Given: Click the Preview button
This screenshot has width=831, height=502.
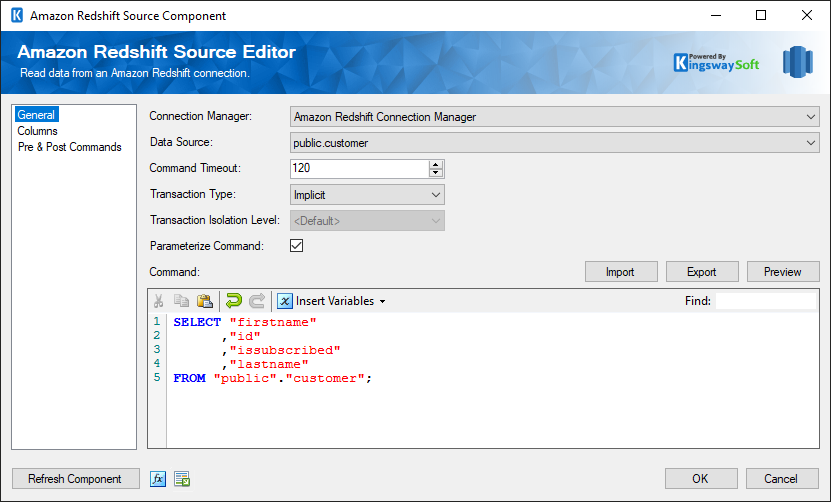Looking at the screenshot, I should tap(783, 272).
